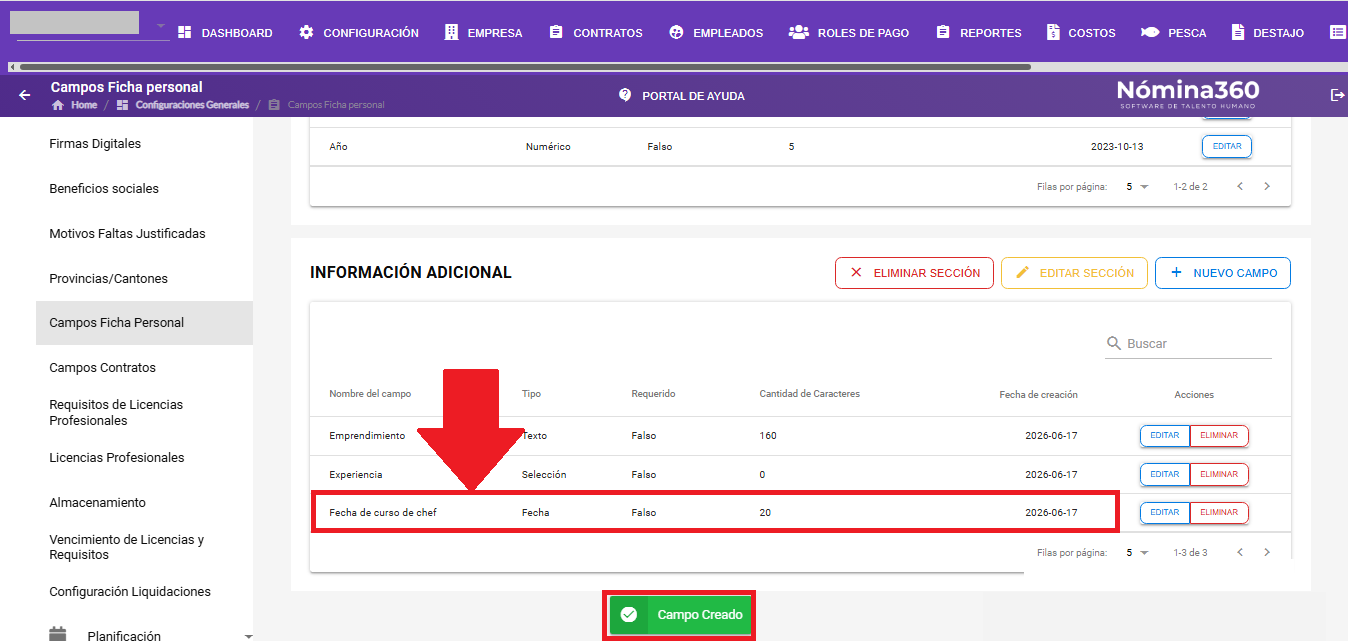Click the Costos document icon
The width and height of the screenshot is (1348, 641).
(x=1053, y=32)
